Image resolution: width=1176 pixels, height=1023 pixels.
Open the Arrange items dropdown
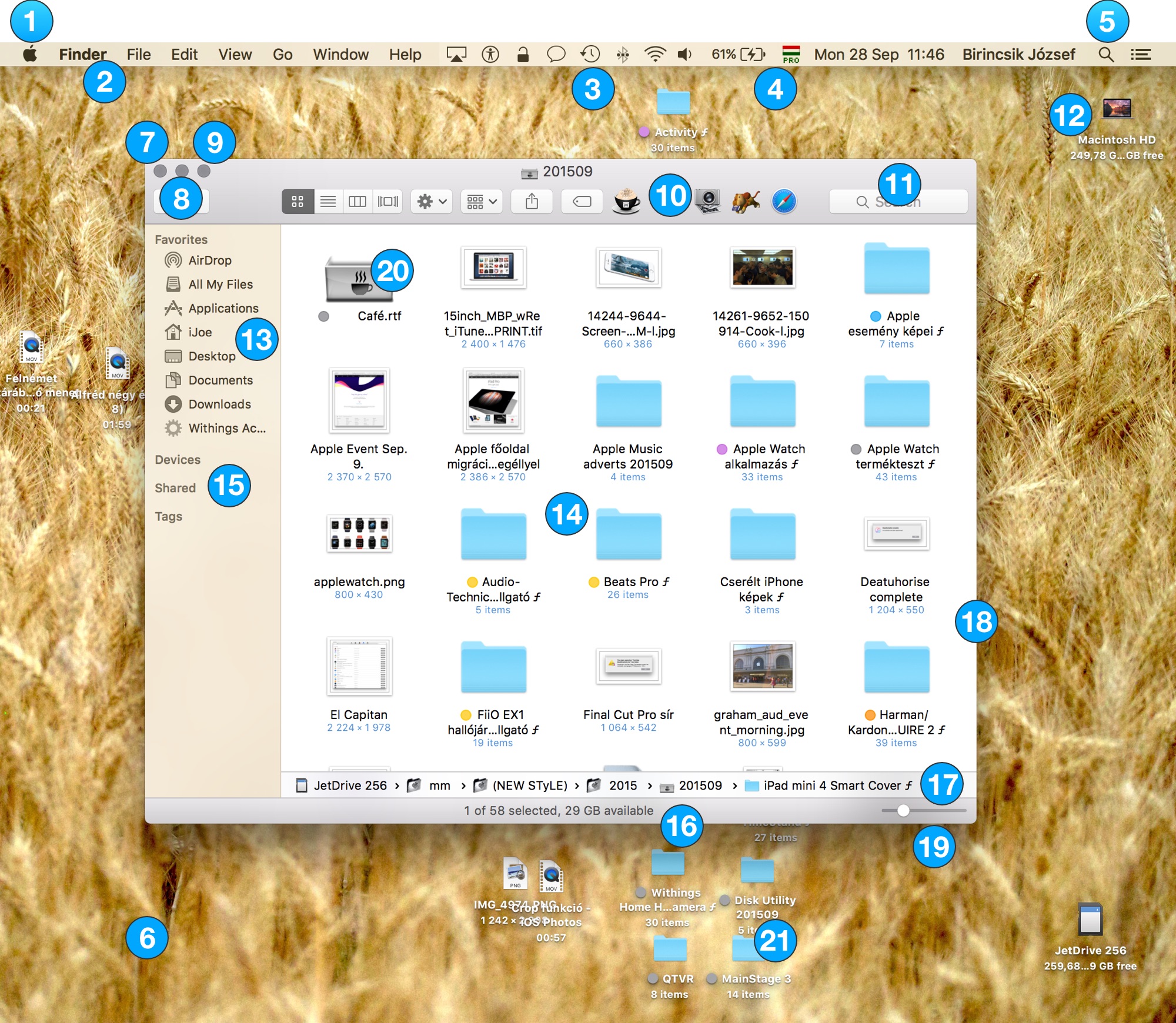[482, 202]
